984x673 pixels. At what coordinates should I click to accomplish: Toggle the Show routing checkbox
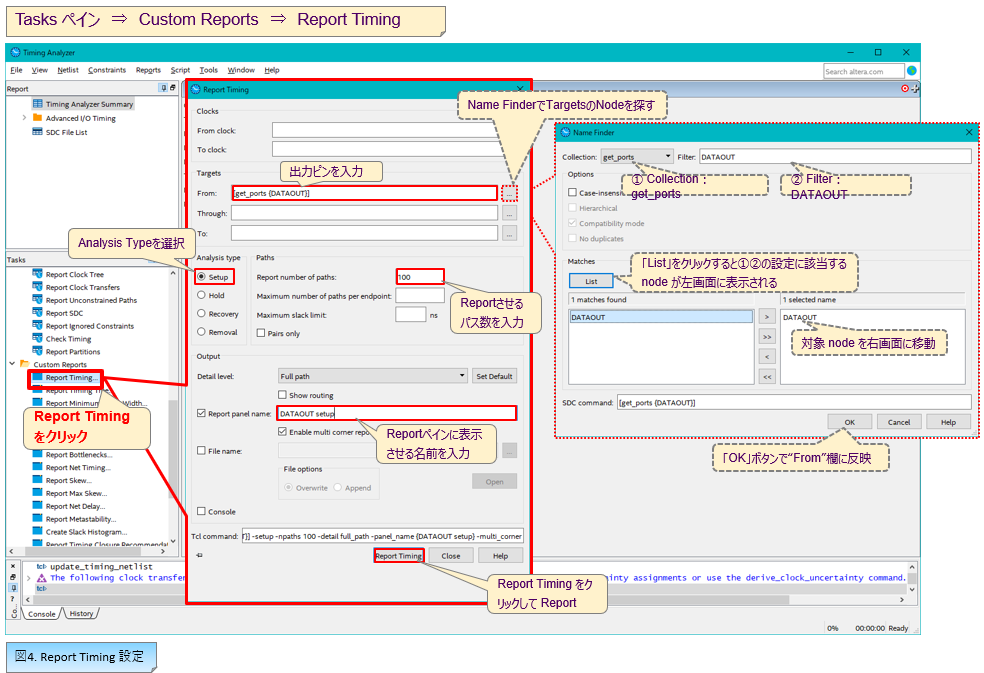[282, 395]
